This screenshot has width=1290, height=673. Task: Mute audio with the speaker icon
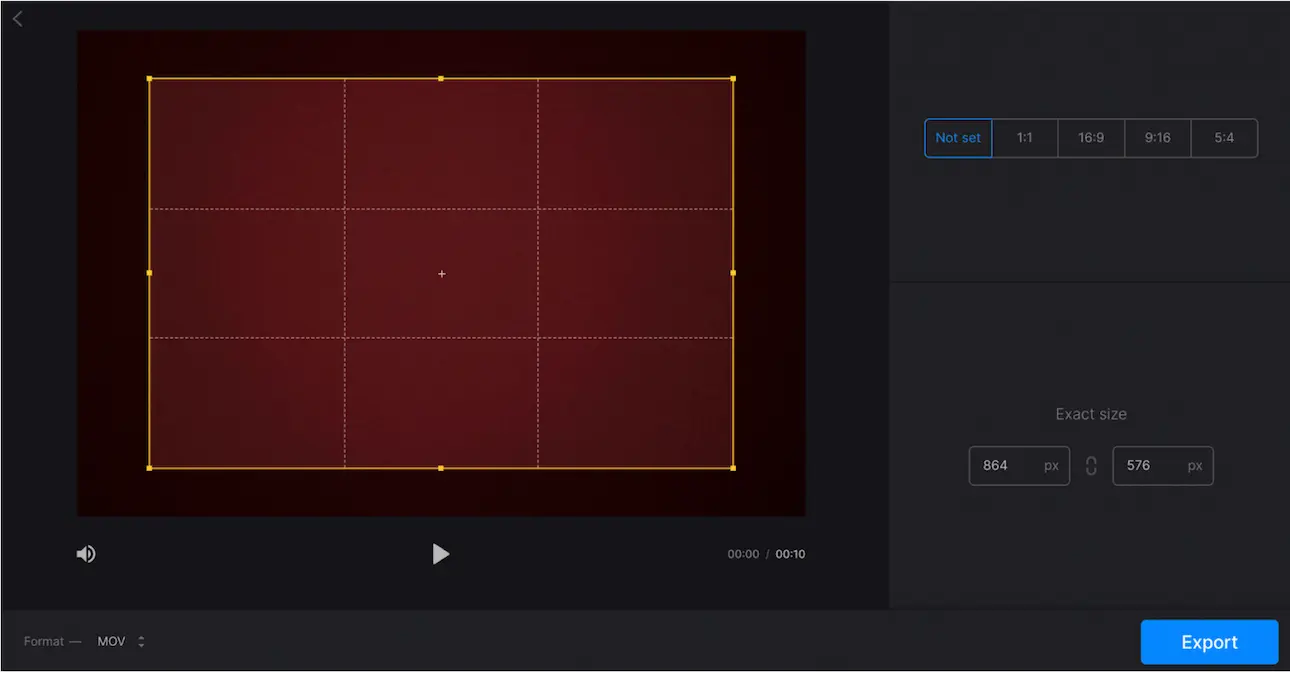point(86,553)
